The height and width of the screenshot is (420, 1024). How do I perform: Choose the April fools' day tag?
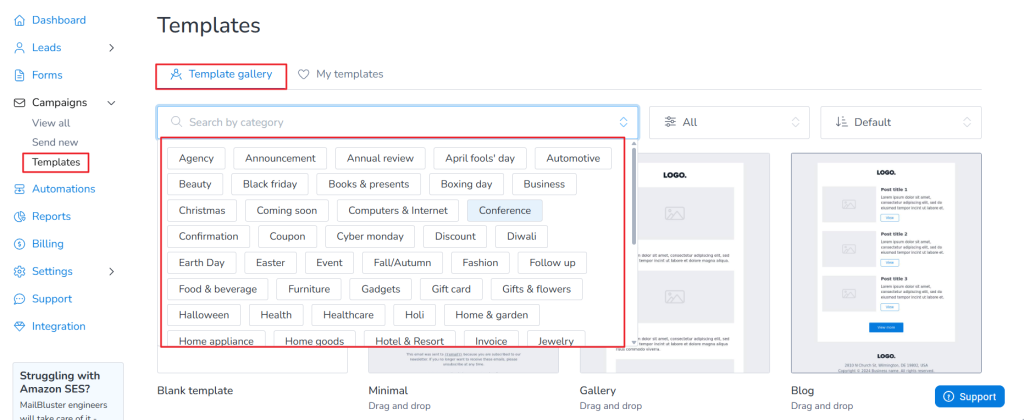(480, 158)
